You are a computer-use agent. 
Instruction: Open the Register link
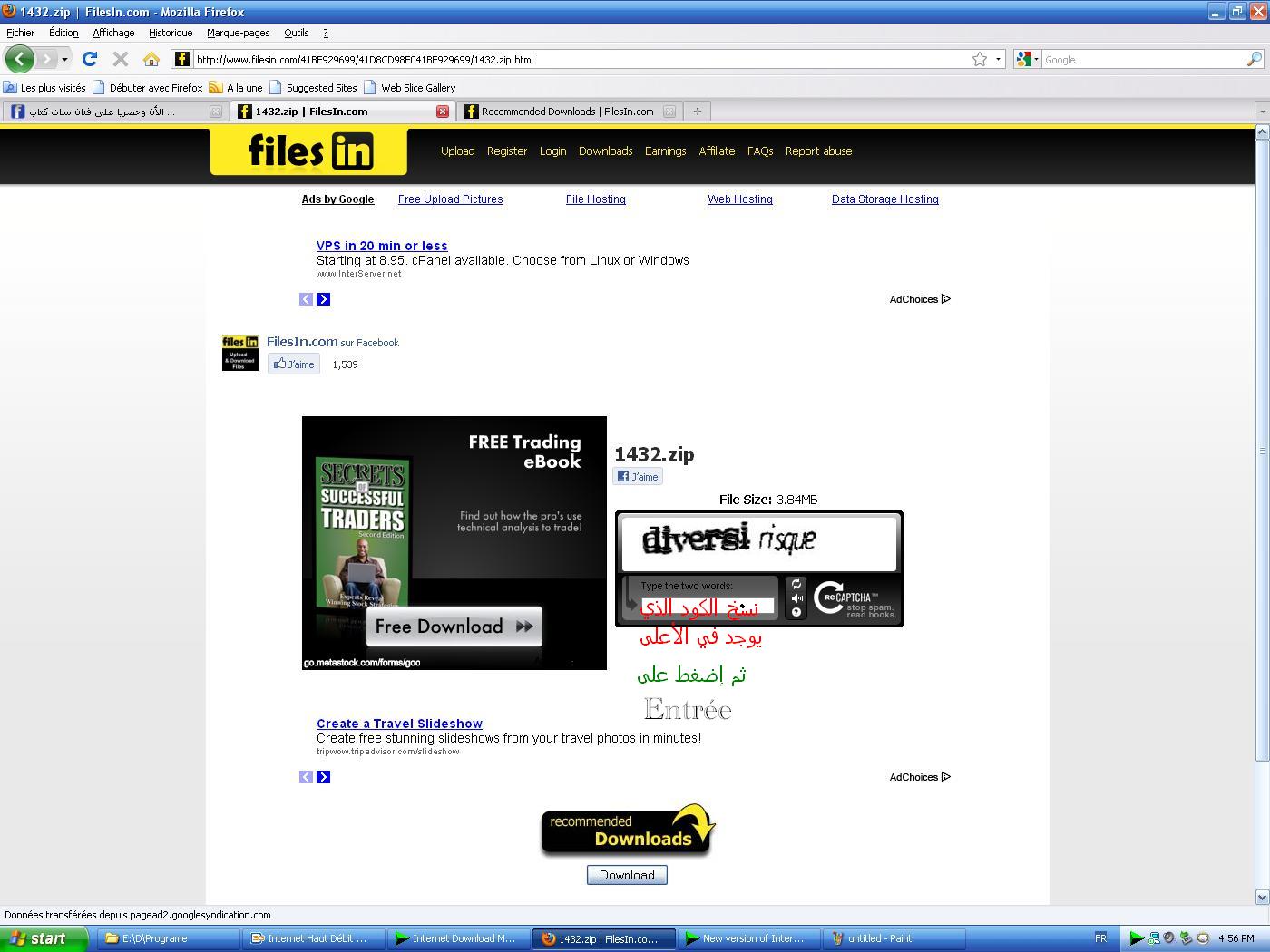[506, 151]
